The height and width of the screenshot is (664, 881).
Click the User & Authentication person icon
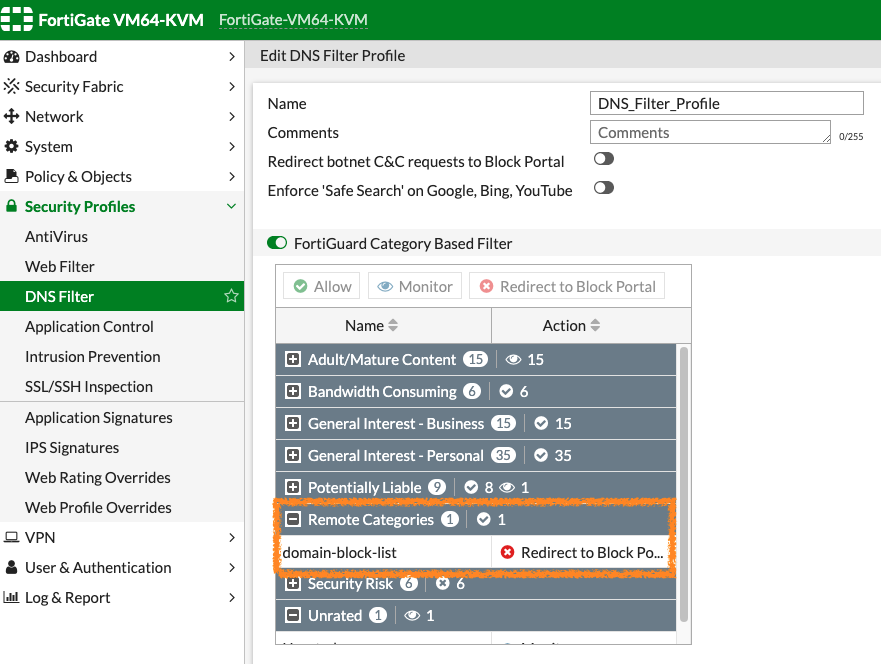11,567
